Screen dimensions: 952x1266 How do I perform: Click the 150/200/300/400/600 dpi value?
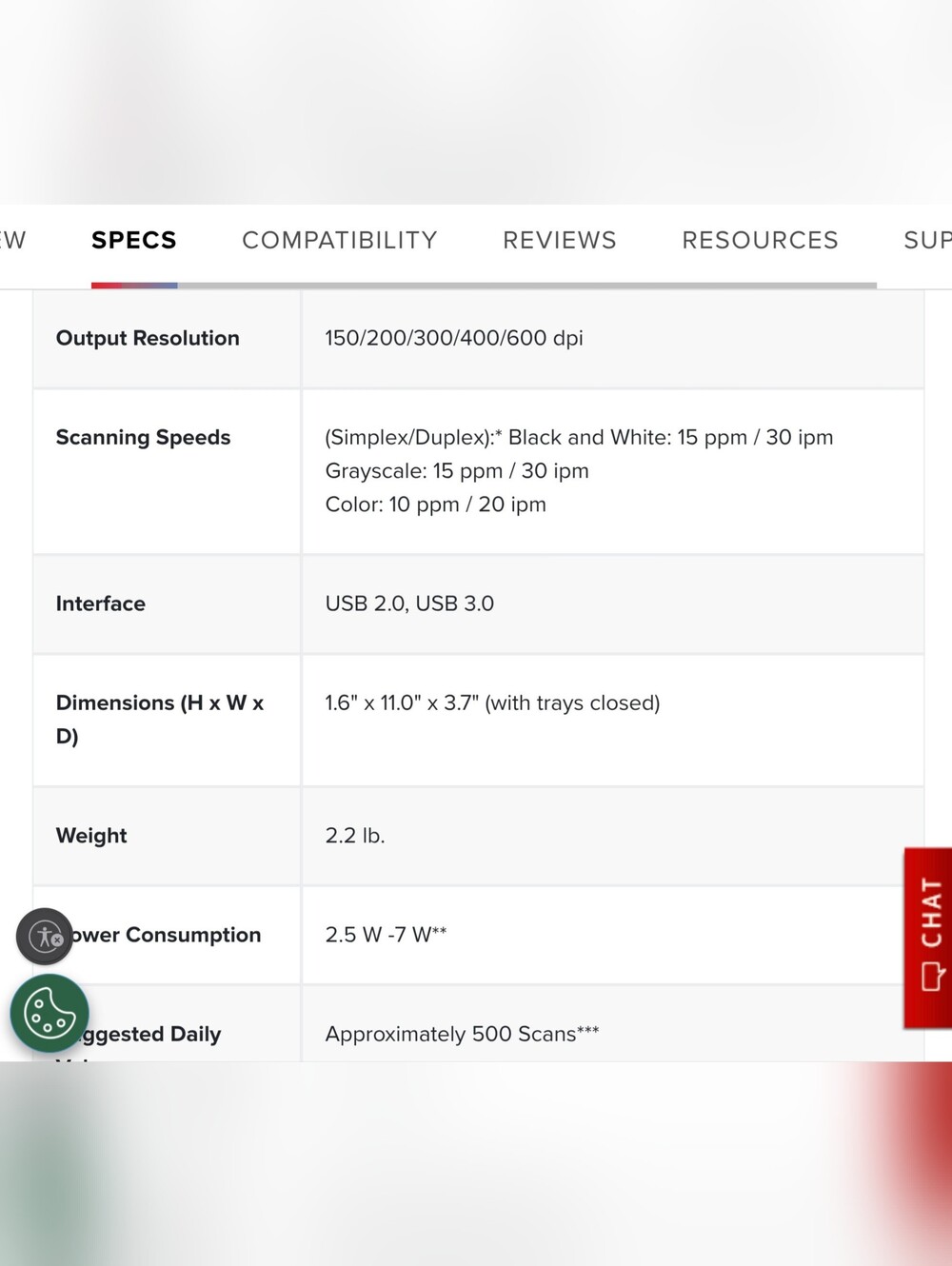[454, 338]
